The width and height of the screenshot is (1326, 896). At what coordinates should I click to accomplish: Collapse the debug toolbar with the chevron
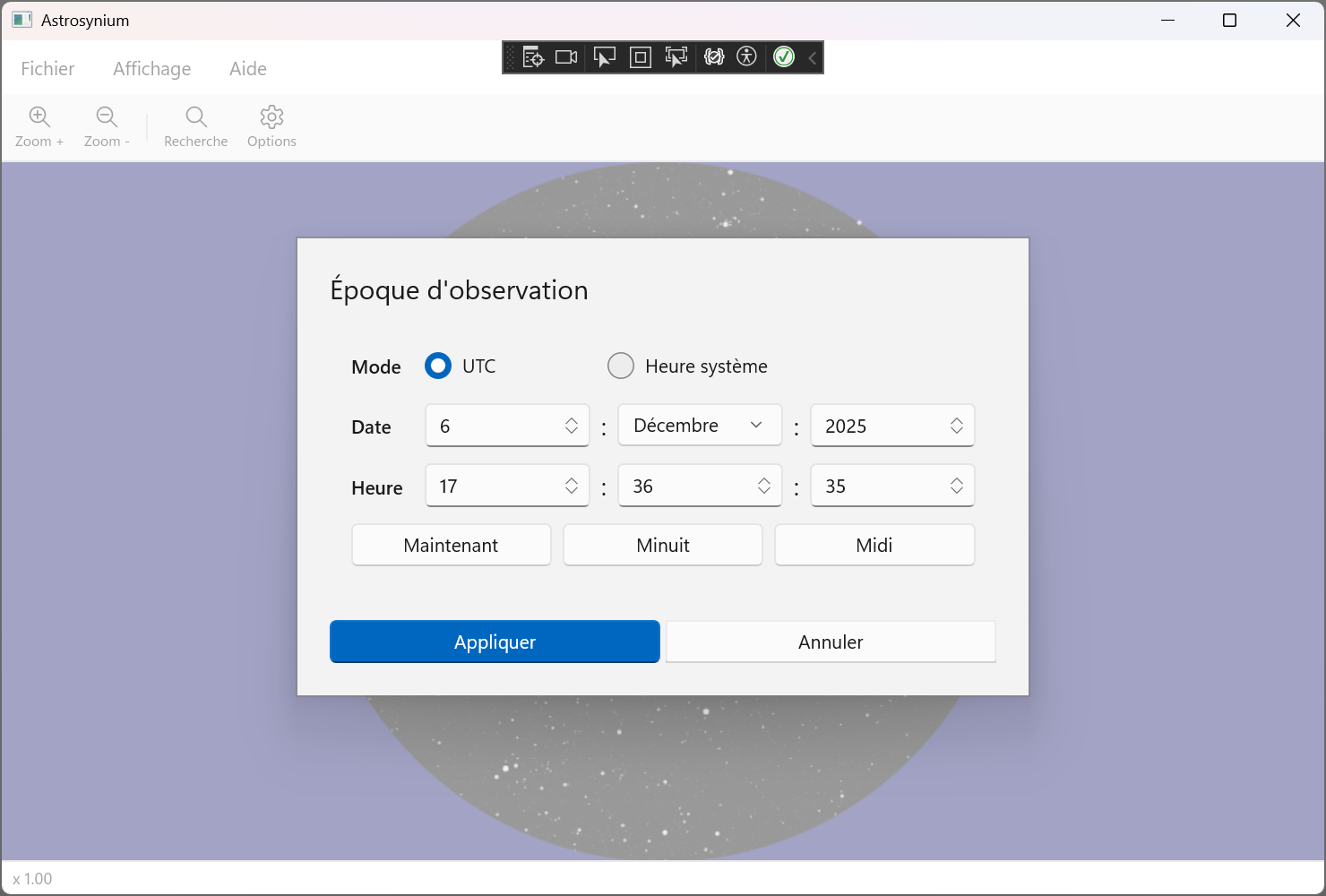tap(813, 57)
